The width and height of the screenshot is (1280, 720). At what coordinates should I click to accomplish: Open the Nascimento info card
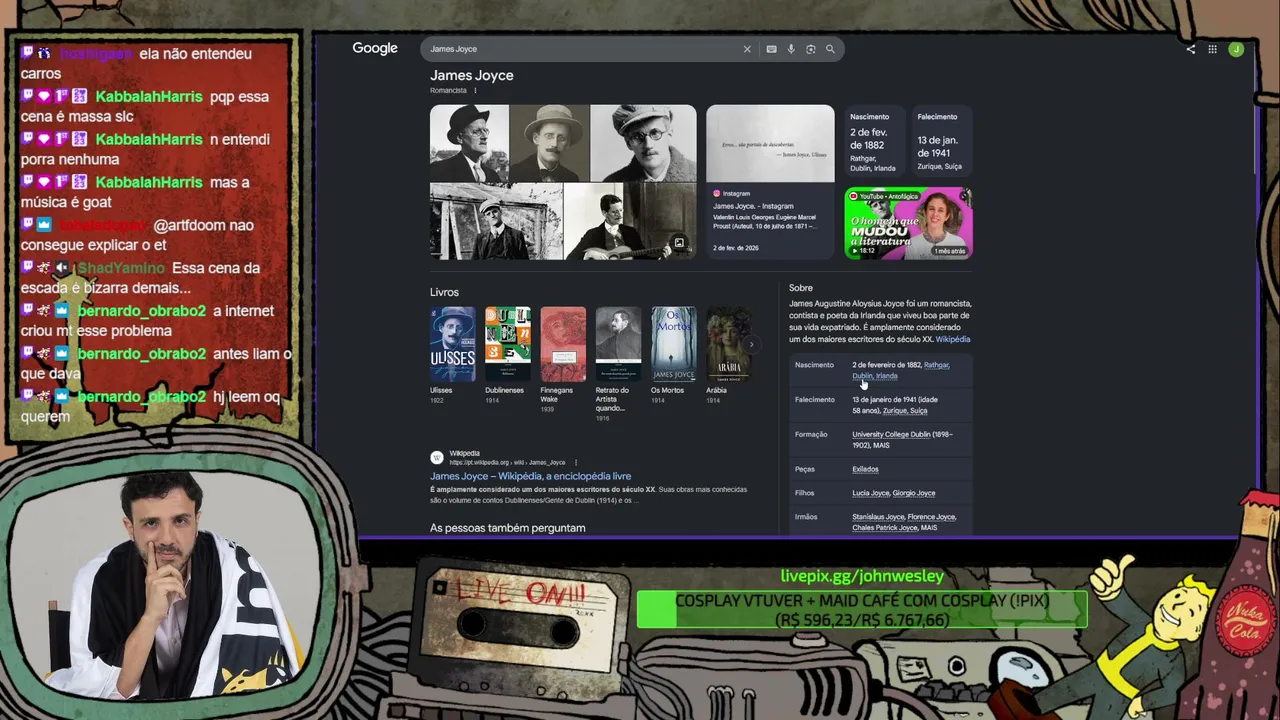click(874, 141)
